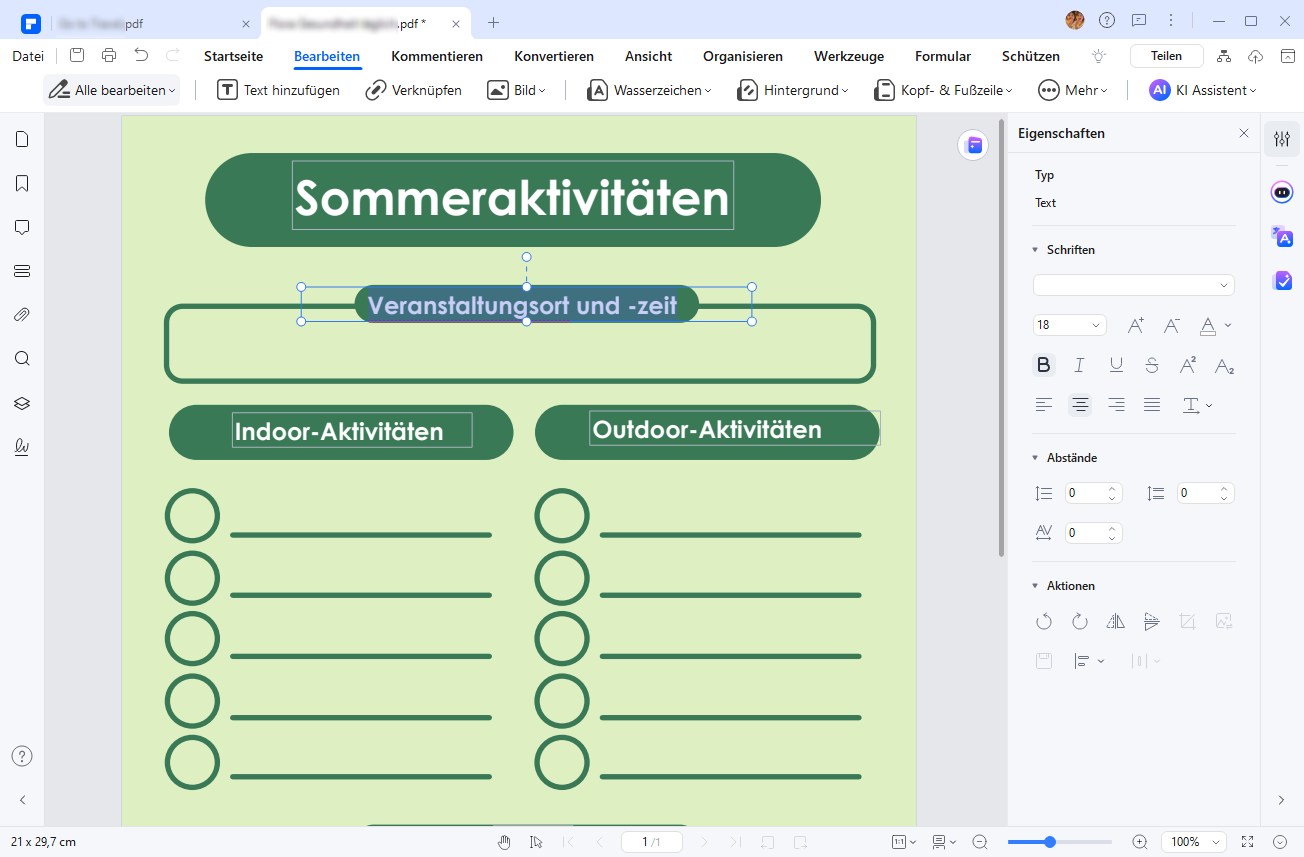Toggle Underline formatting
Viewport: 1304px width, 857px height.
pyautogui.click(x=1116, y=365)
